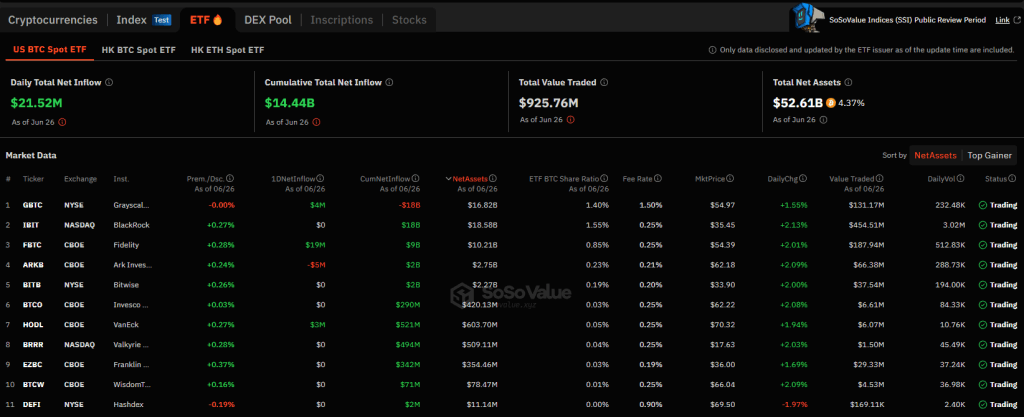Click info icon beside Total Net Assets date
Viewport: 1024px width, 417px height.
point(824,119)
